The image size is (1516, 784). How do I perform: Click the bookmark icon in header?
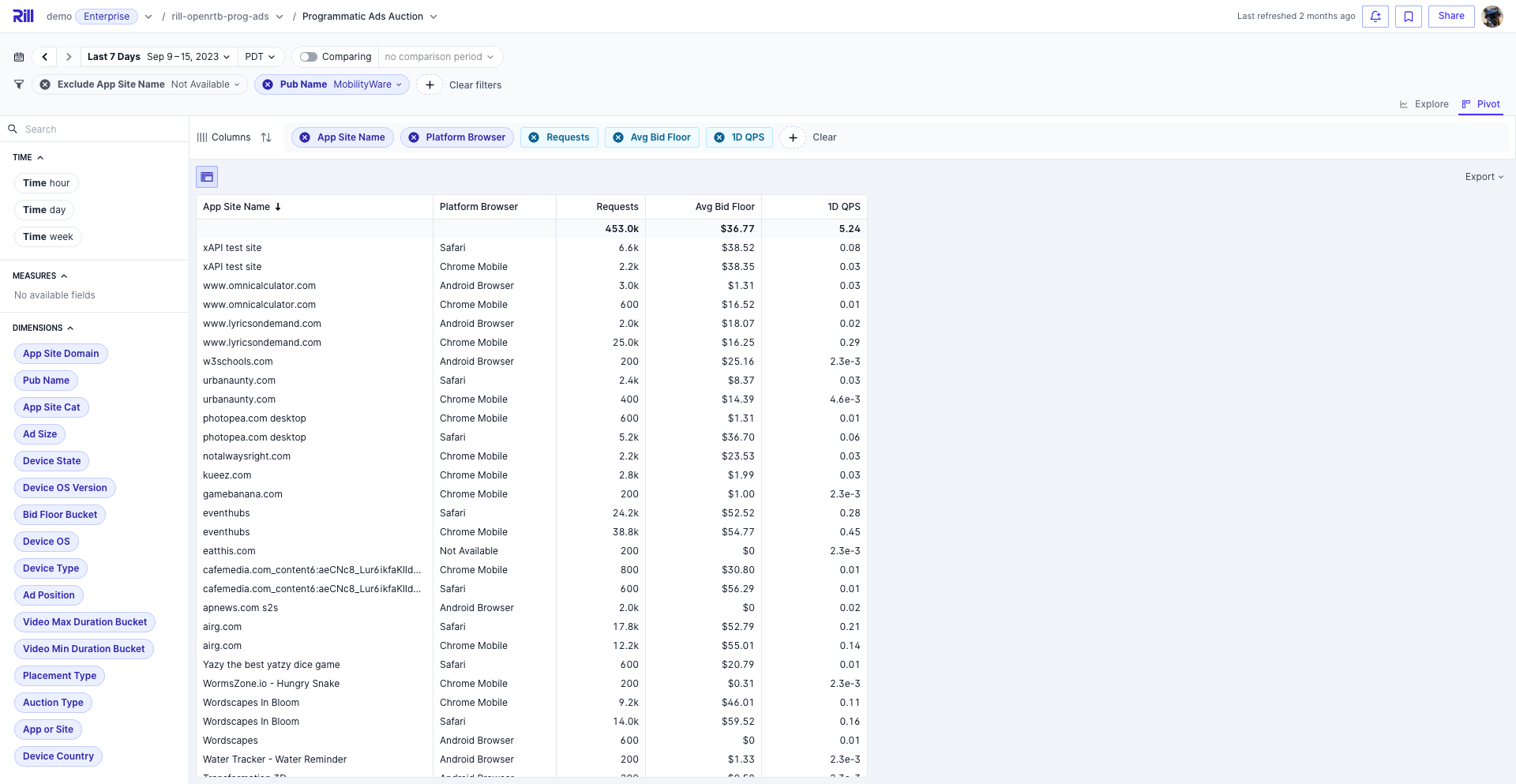click(1408, 17)
